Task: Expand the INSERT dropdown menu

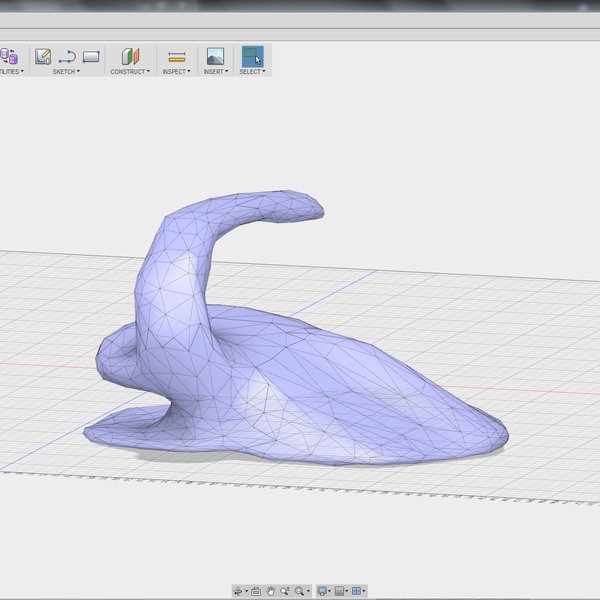Action: (215, 72)
